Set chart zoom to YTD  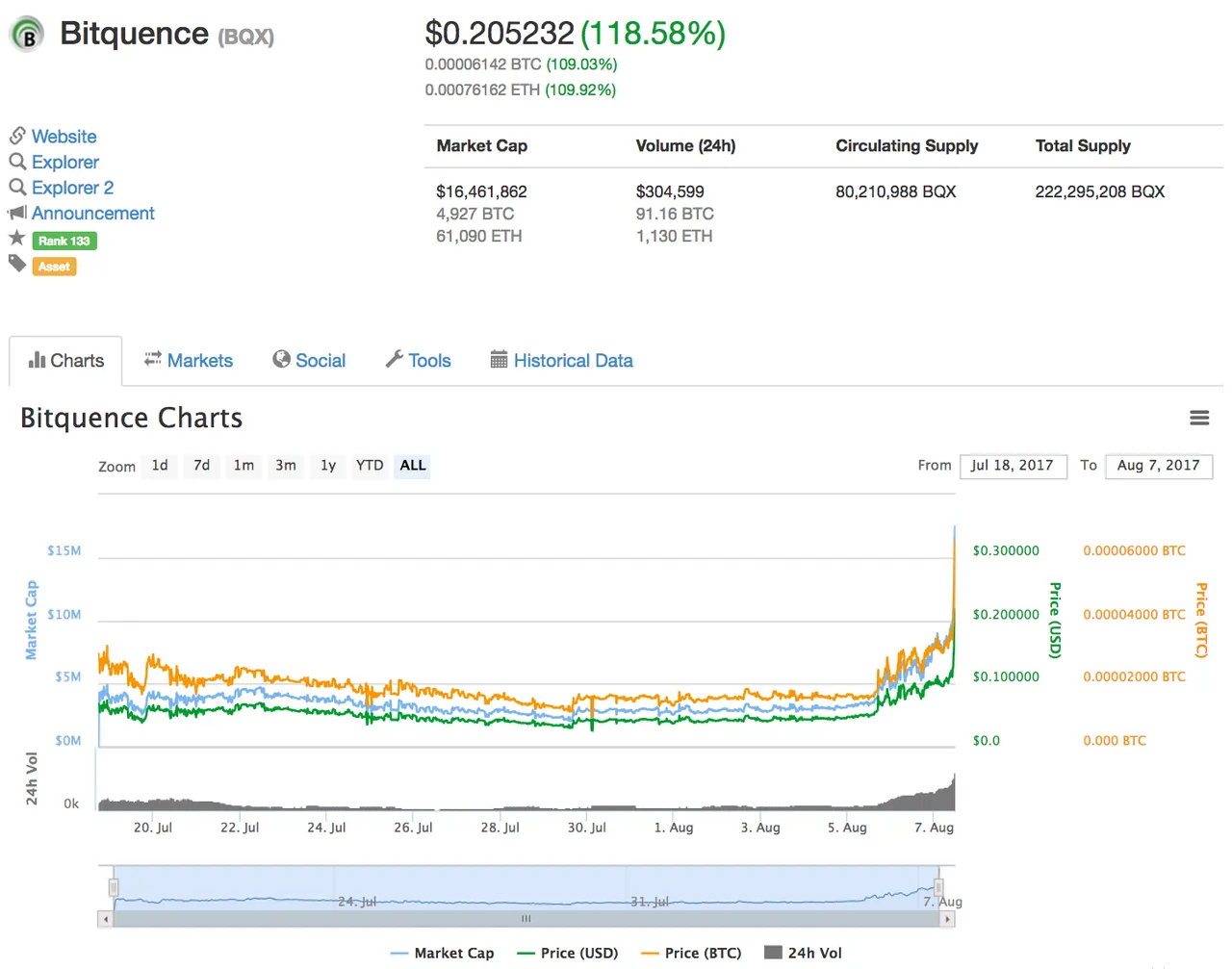click(370, 466)
